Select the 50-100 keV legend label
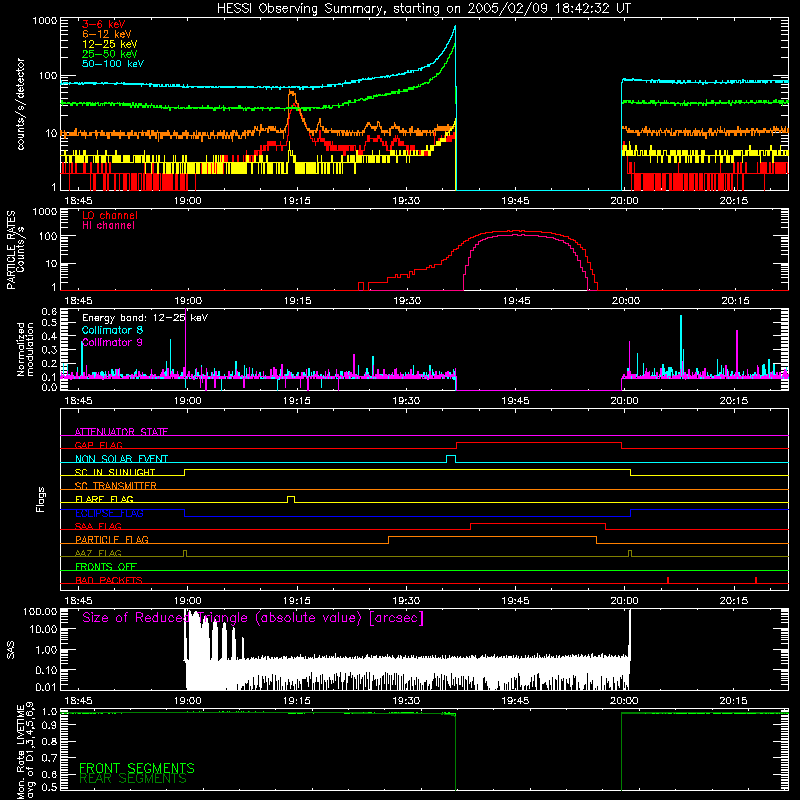This screenshot has width=800, height=800. pyautogui.click(x=113, y=64)
